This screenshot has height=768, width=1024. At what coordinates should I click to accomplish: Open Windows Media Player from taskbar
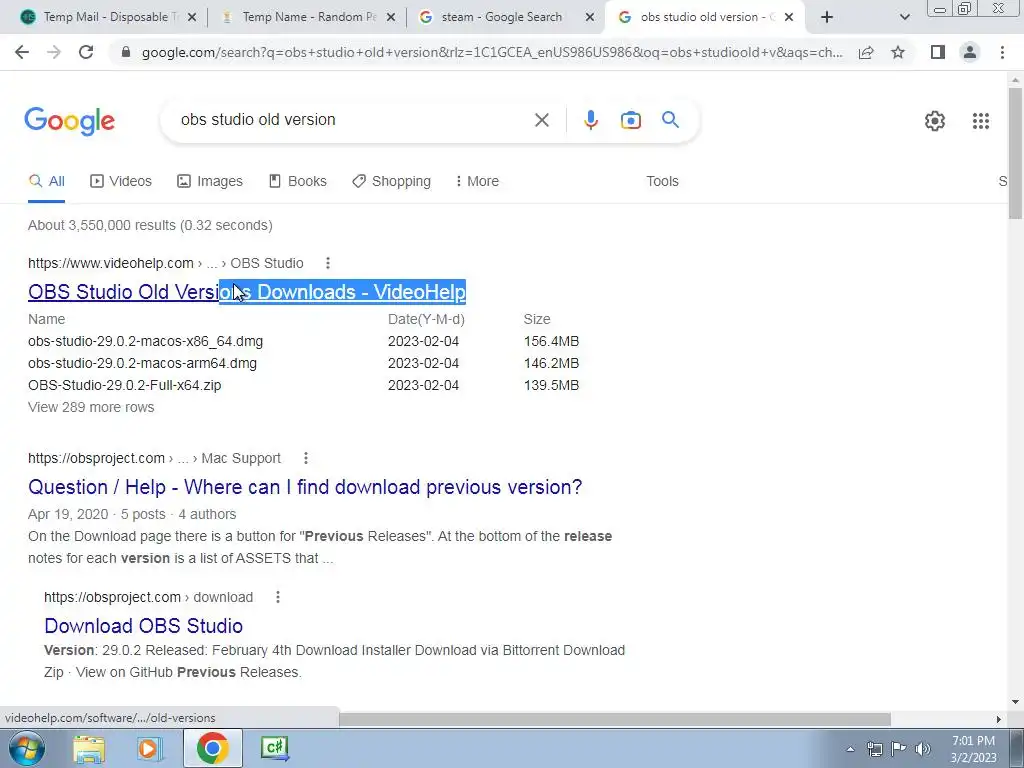click(x=150, y=748)
